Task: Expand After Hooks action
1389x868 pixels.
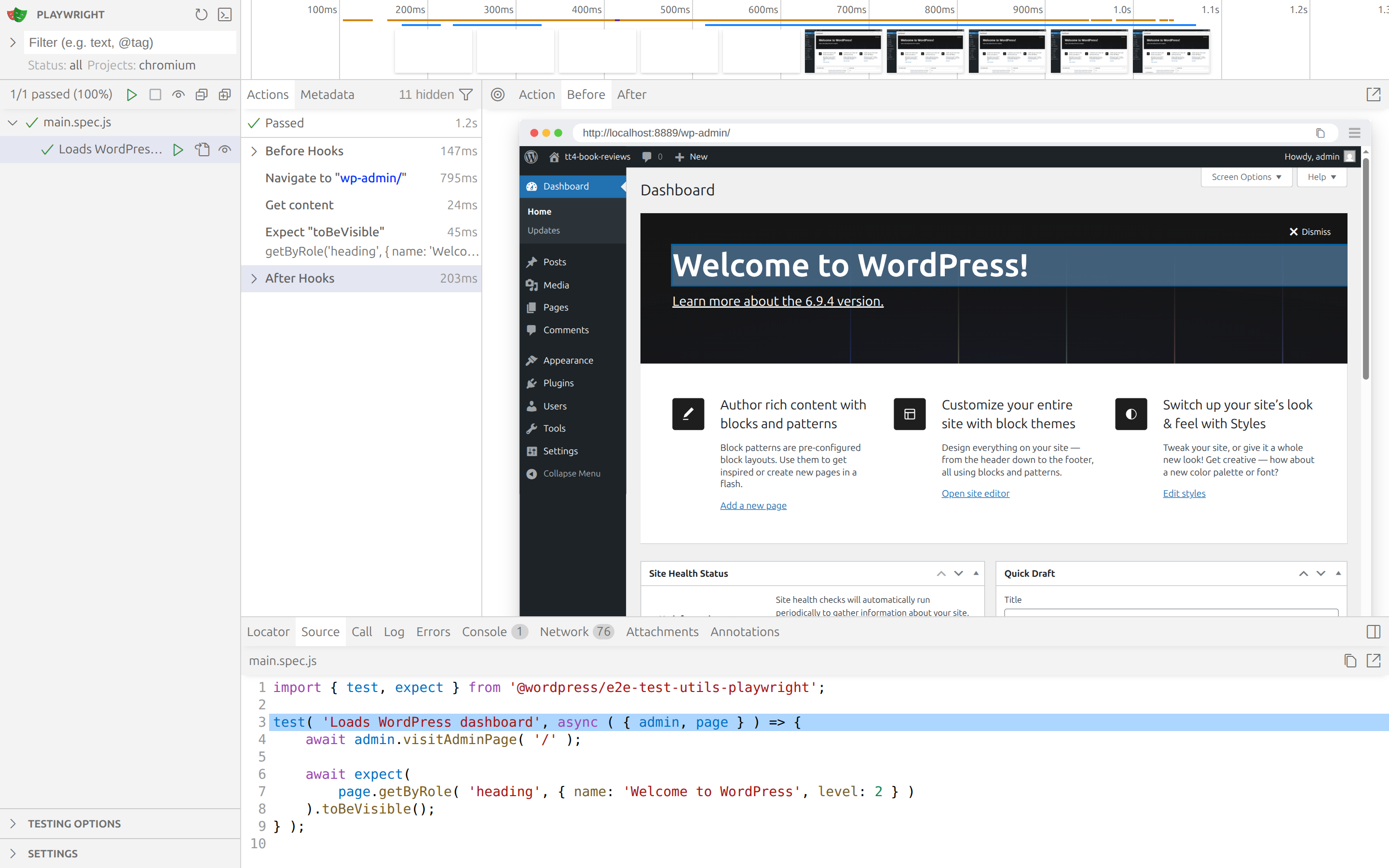Action: pos(254,278)
